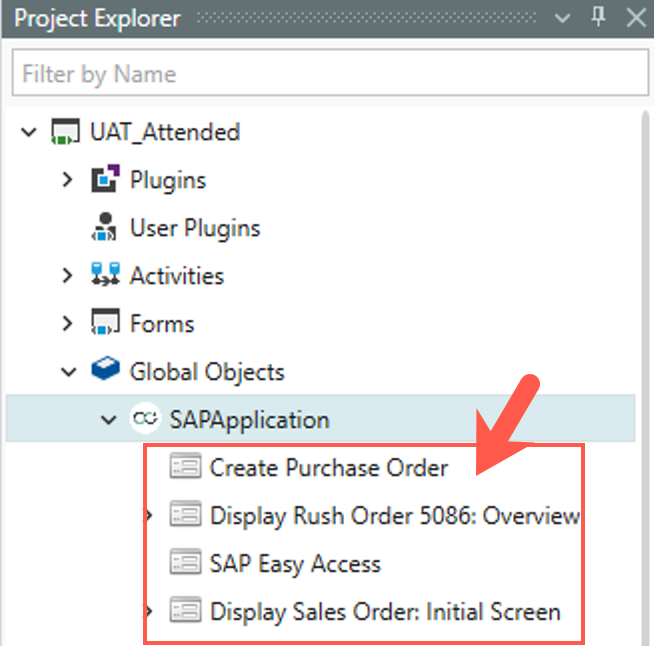Collapse the Global Objects node
Screen dimensions: 654x646
(x=68, y=372)
